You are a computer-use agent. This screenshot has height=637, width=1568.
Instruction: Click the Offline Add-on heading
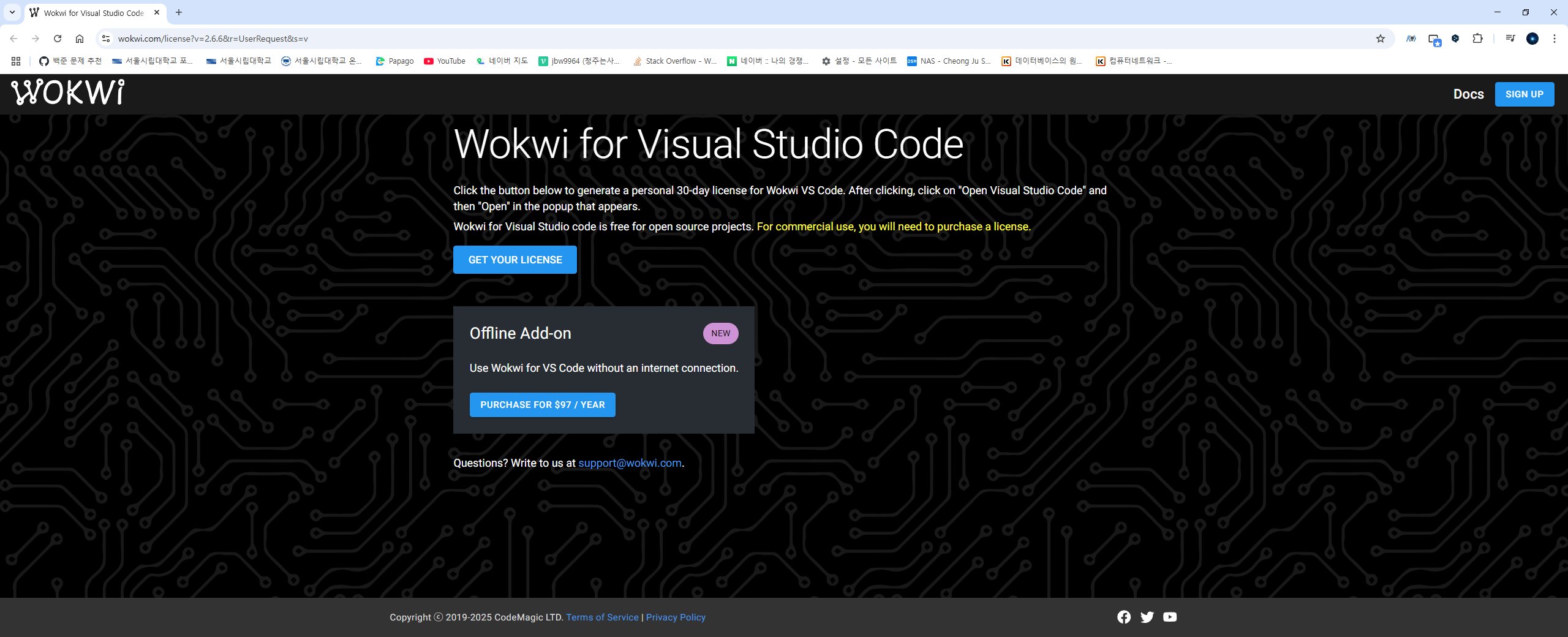click(x=521, y=333)
